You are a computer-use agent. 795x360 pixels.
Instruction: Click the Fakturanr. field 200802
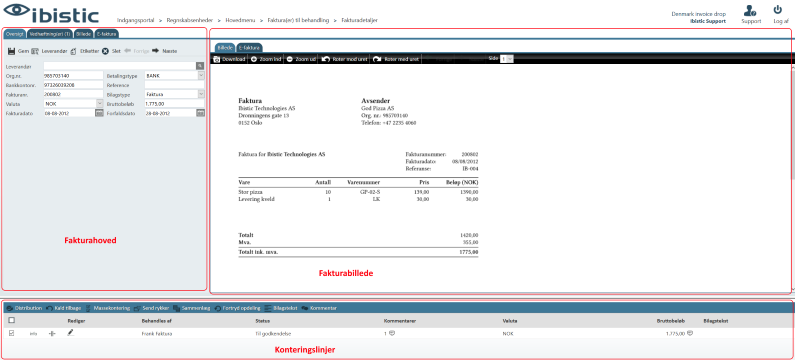tap(73, 94)
